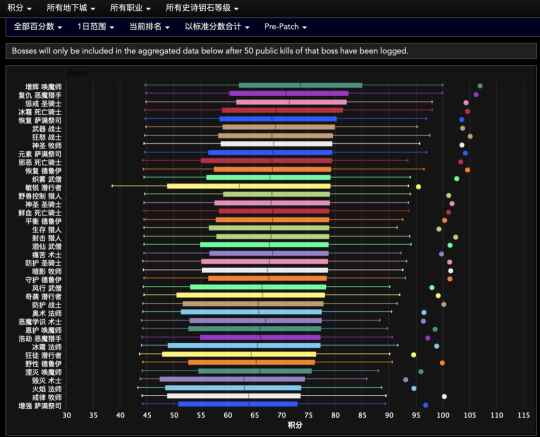
Task: Click the 神圣 牧师 label
Action: point(47,146)
